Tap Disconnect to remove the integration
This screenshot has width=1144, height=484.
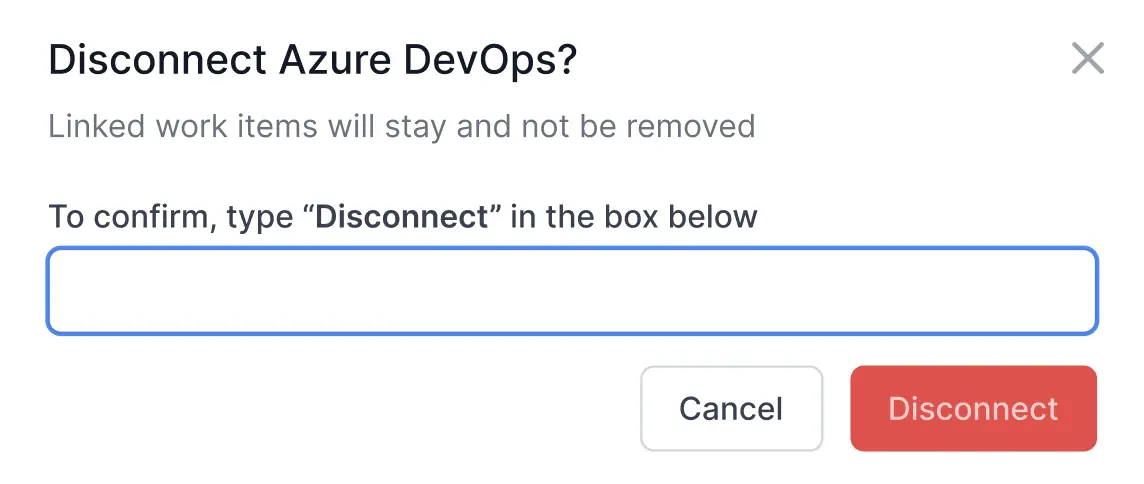[x=973, y=408]
